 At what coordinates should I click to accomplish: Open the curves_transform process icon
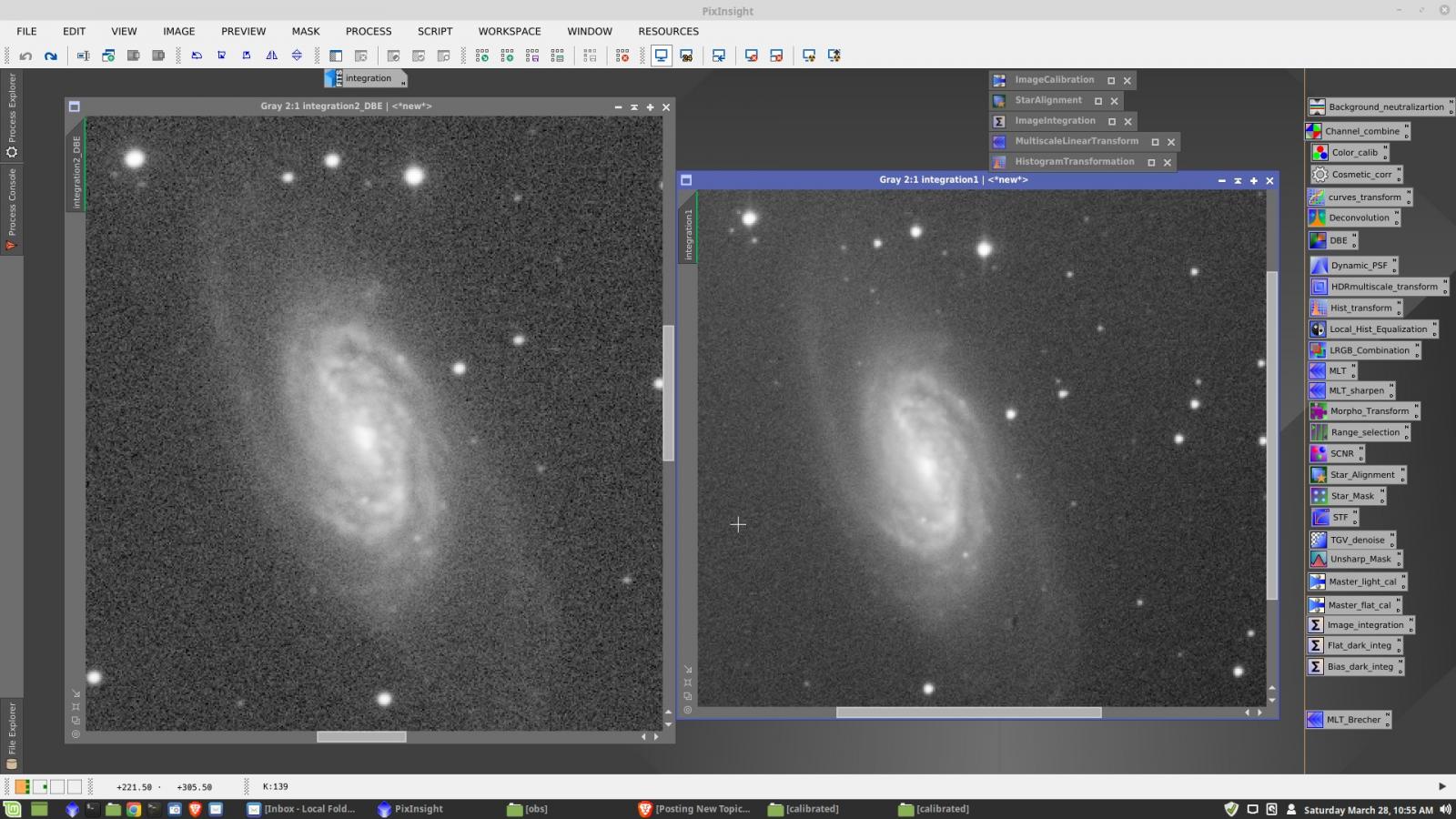(1359, 197)
